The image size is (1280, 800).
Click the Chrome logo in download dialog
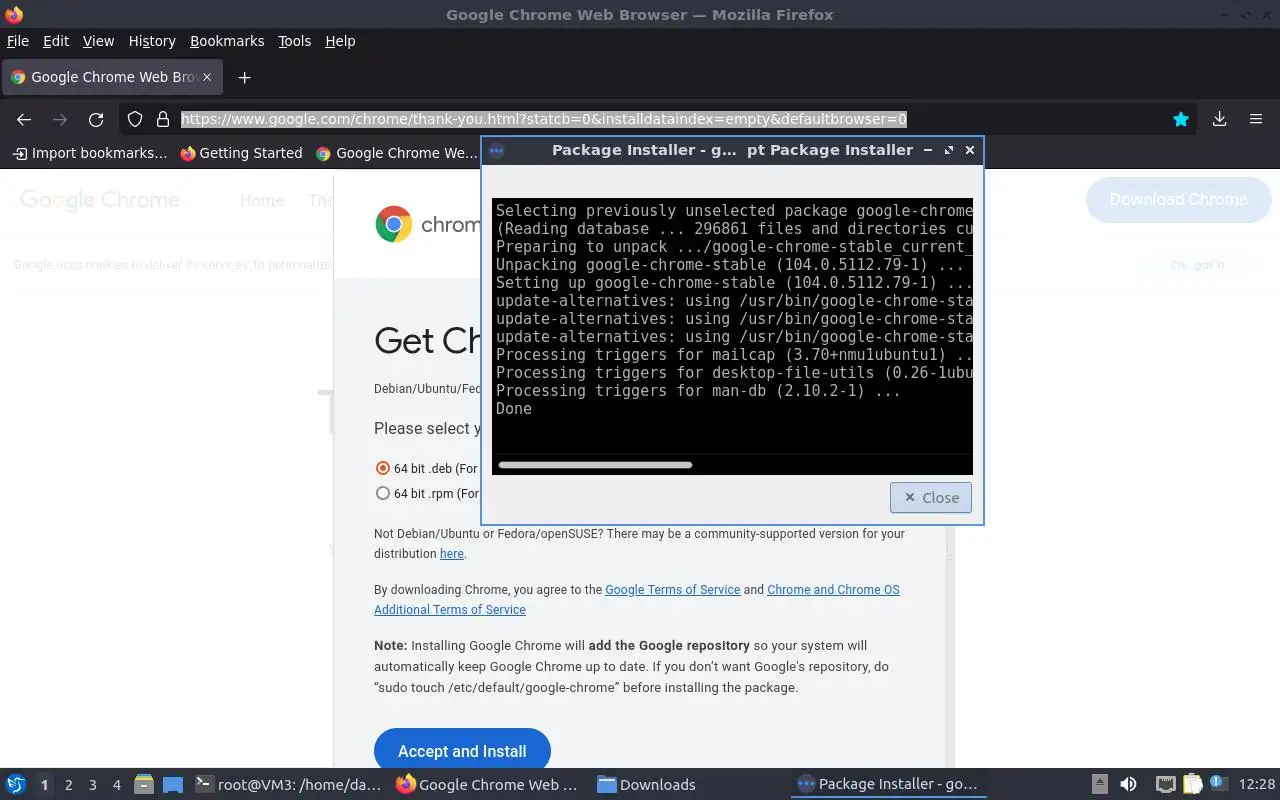point(393,224)
